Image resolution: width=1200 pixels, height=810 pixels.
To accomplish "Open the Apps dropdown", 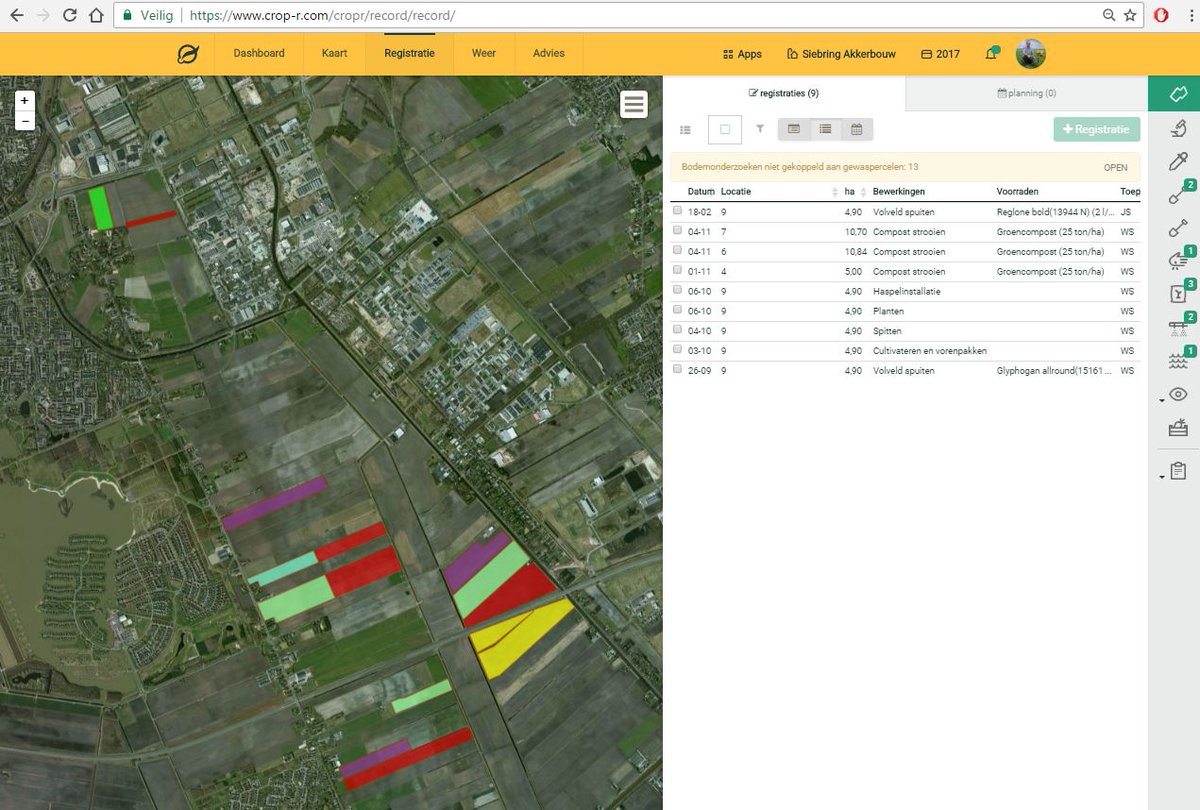I will [x=742, y=54].
